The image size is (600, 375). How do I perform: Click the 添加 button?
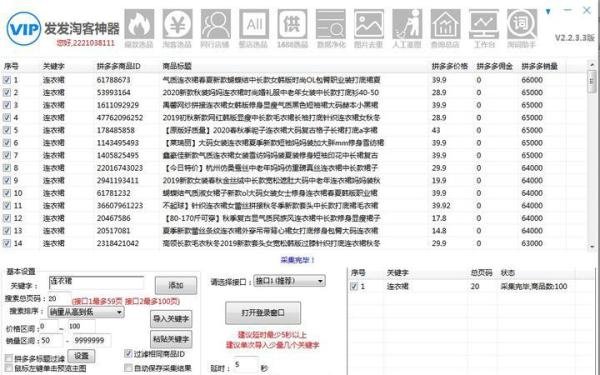click(x=176, y=285)
